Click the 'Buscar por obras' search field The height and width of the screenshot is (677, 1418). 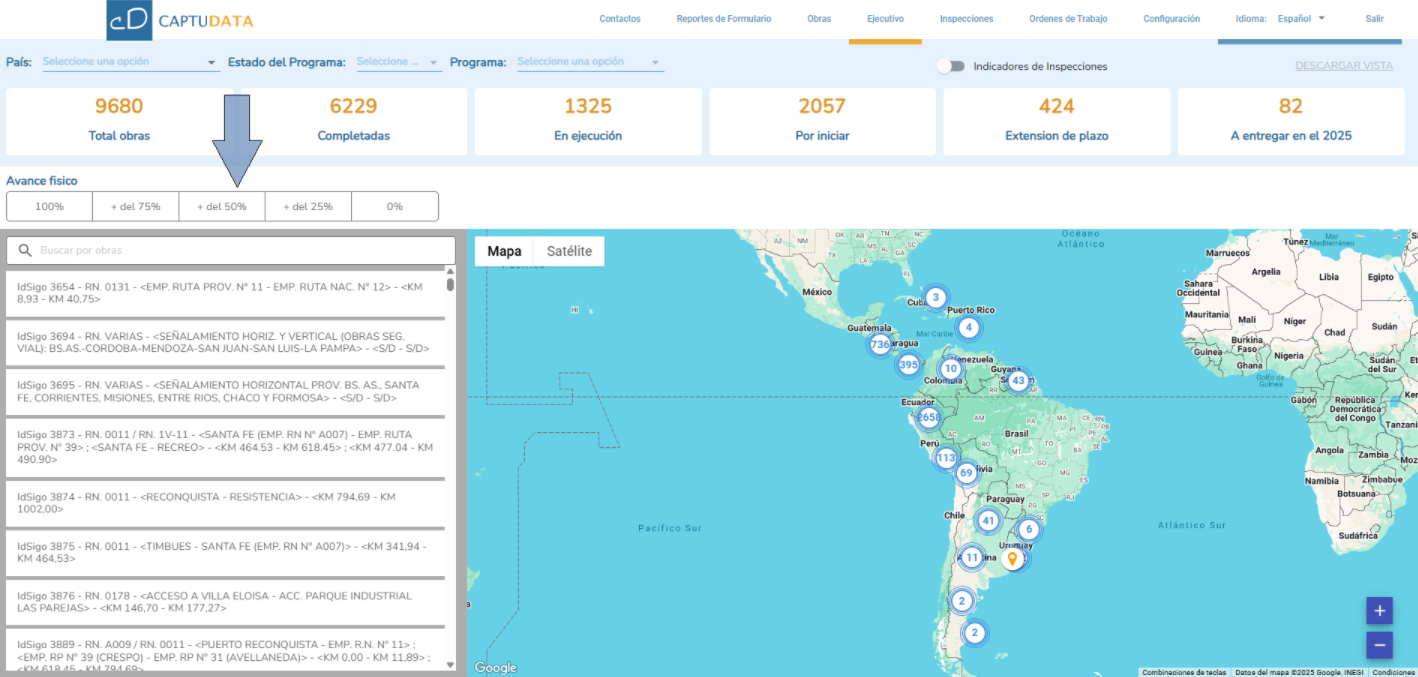tap(240, 250)
